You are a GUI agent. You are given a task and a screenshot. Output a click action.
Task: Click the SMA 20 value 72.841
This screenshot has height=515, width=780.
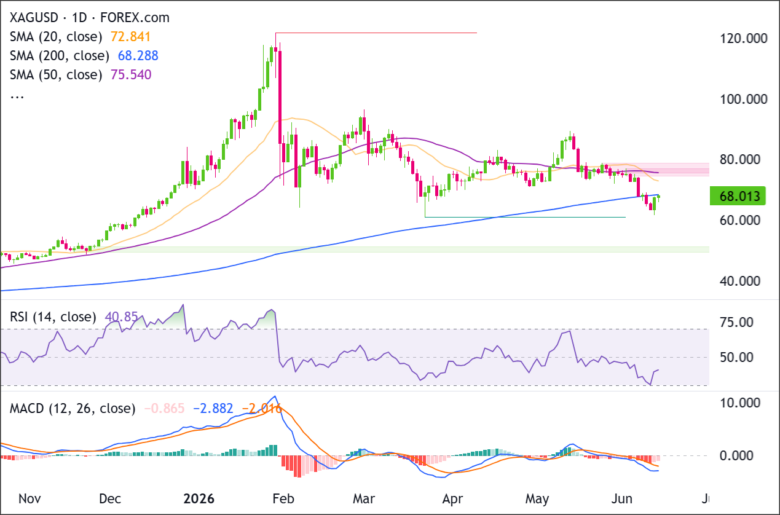(130, 37)
